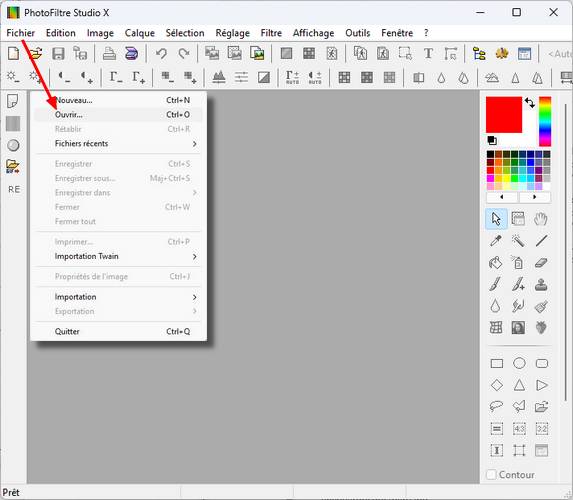Select the Pipette eyedropper tool
Viewport: 573px width, 500px height.
pos(496,240)
